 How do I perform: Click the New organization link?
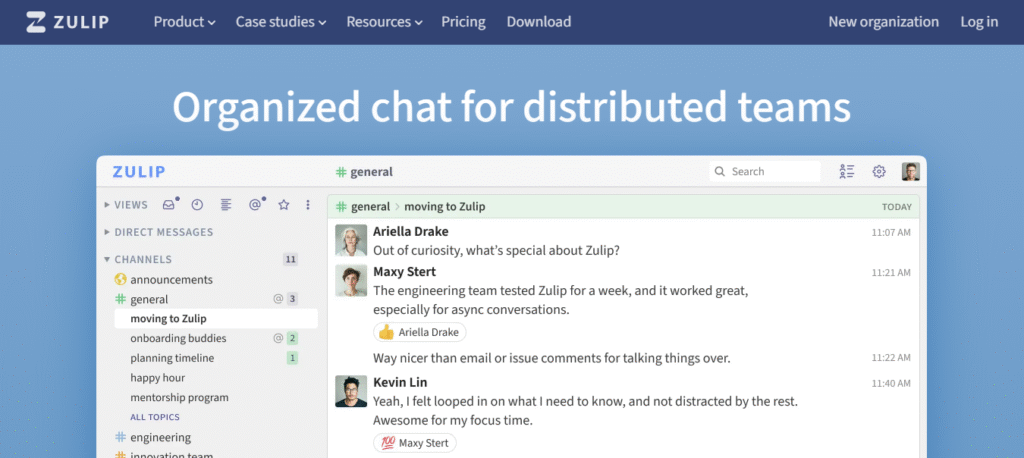coord(884,22)
